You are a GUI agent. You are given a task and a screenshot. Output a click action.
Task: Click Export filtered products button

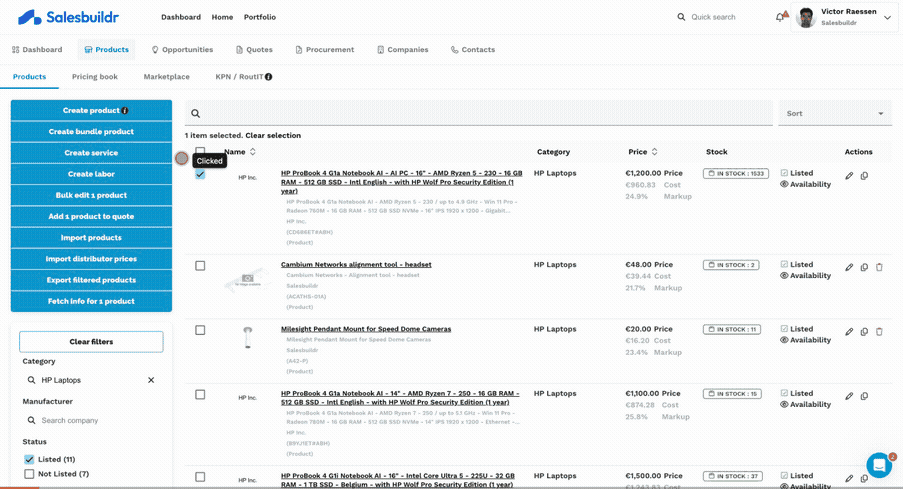point(91,280)
